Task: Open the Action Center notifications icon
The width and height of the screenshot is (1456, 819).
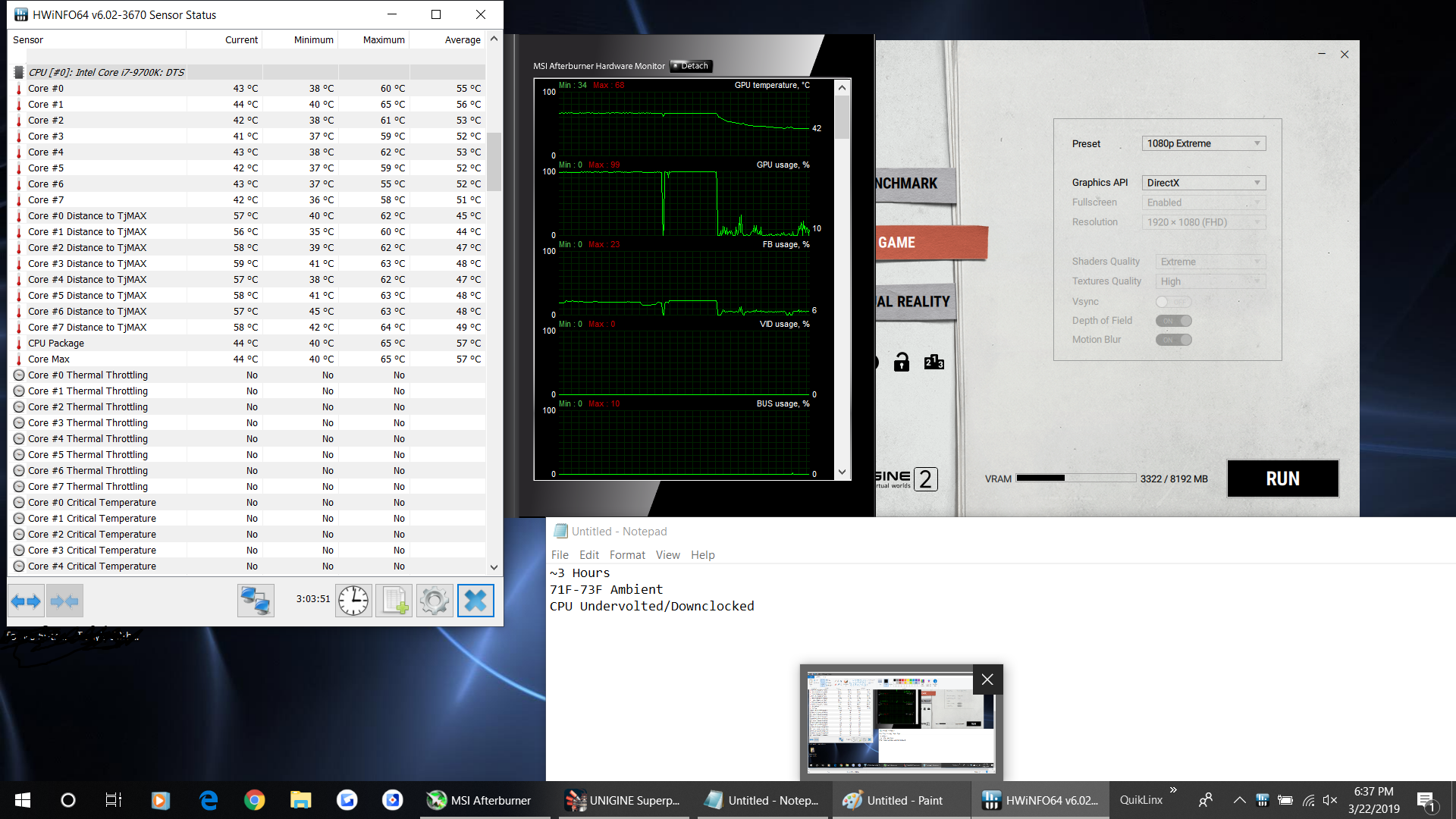Action: [1426, 801]
